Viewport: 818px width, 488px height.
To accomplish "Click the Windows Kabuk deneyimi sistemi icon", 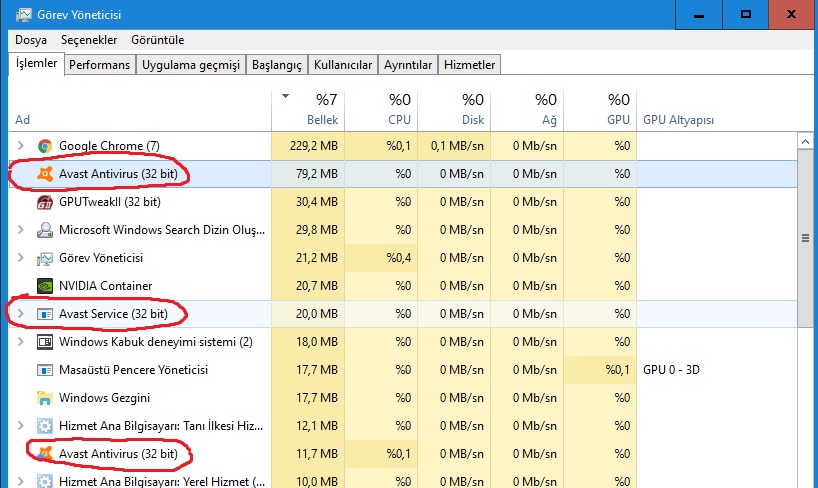I will click(45, 342).
